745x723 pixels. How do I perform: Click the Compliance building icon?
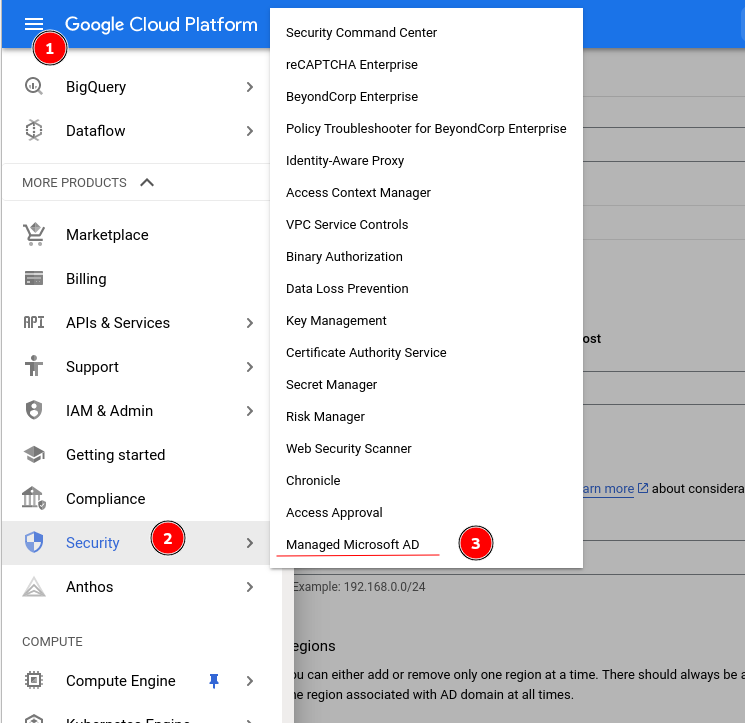coord(34,498)
